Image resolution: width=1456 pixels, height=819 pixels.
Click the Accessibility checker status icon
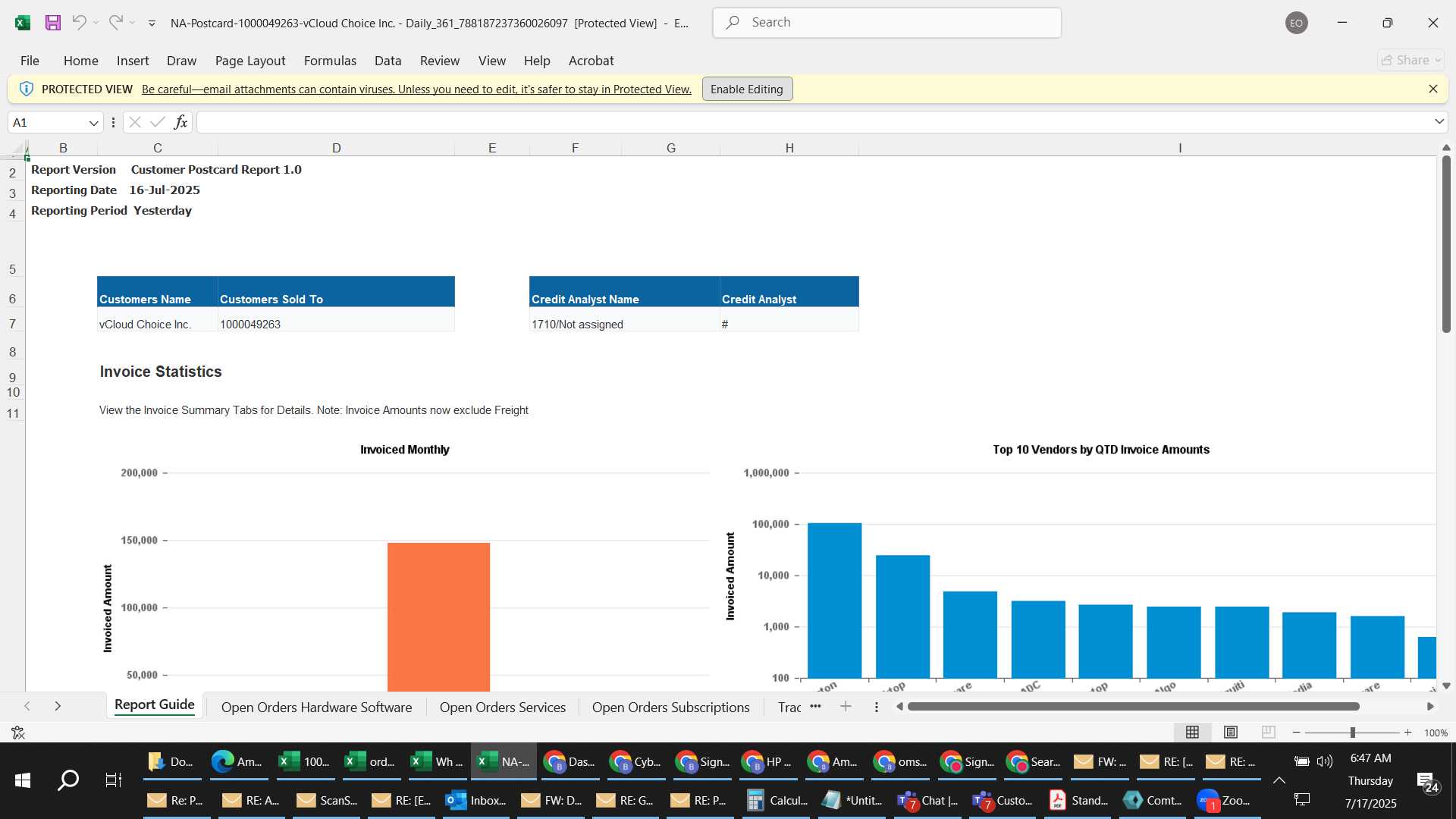pyautogui.click(x=18, y=732)
